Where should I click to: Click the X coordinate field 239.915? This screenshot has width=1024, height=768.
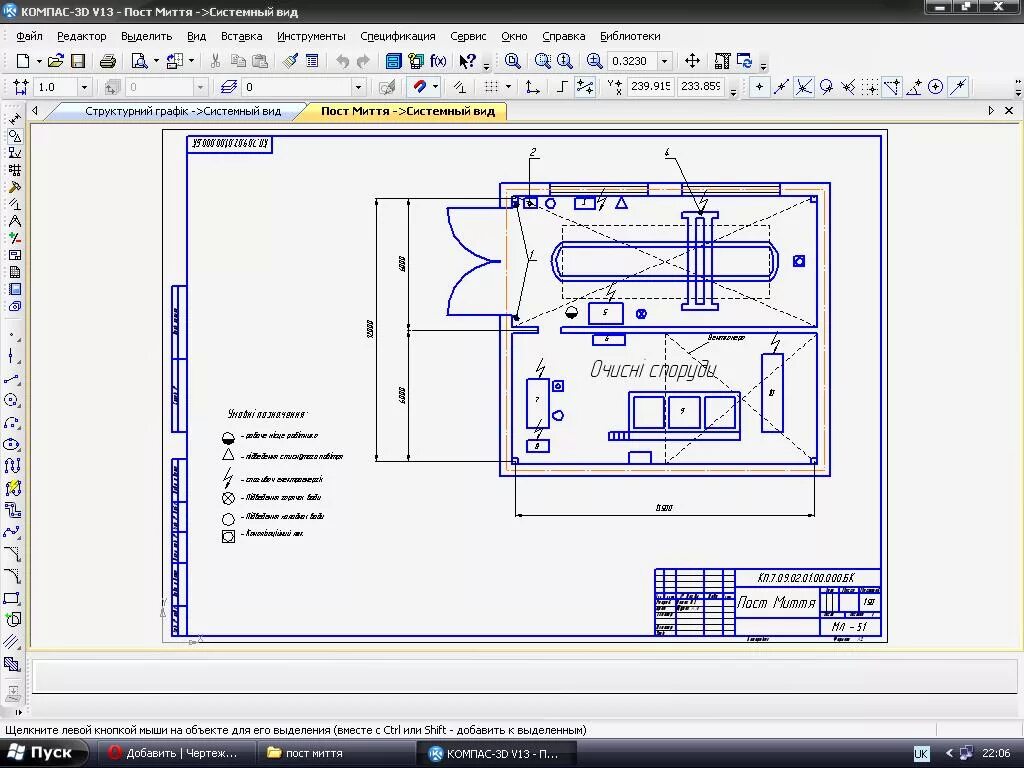650,86
